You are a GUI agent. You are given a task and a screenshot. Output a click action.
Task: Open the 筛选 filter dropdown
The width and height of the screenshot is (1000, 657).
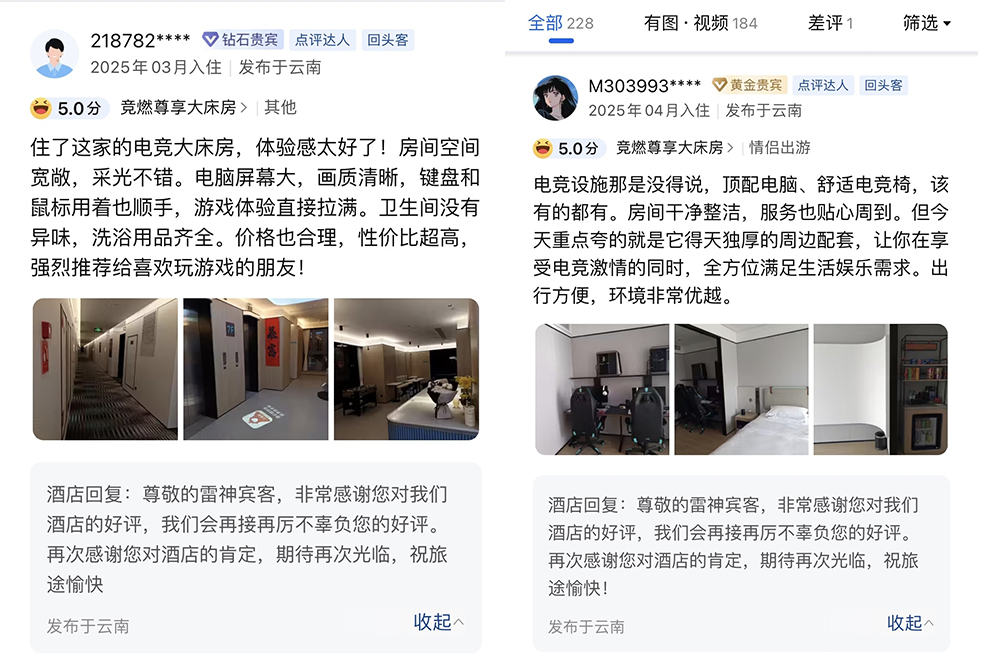(x=927, y=24)
